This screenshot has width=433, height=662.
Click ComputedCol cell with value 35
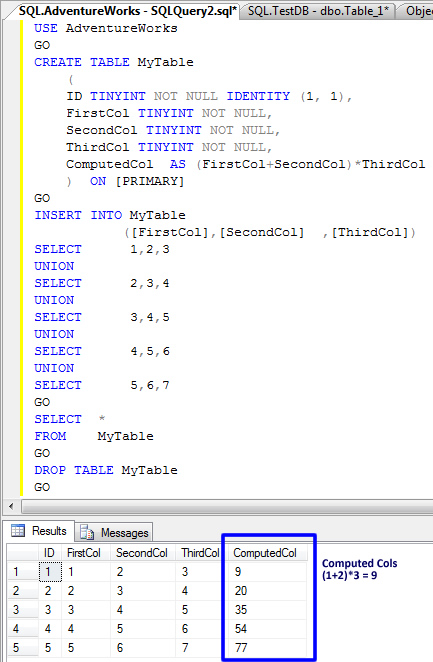[268, 610]
